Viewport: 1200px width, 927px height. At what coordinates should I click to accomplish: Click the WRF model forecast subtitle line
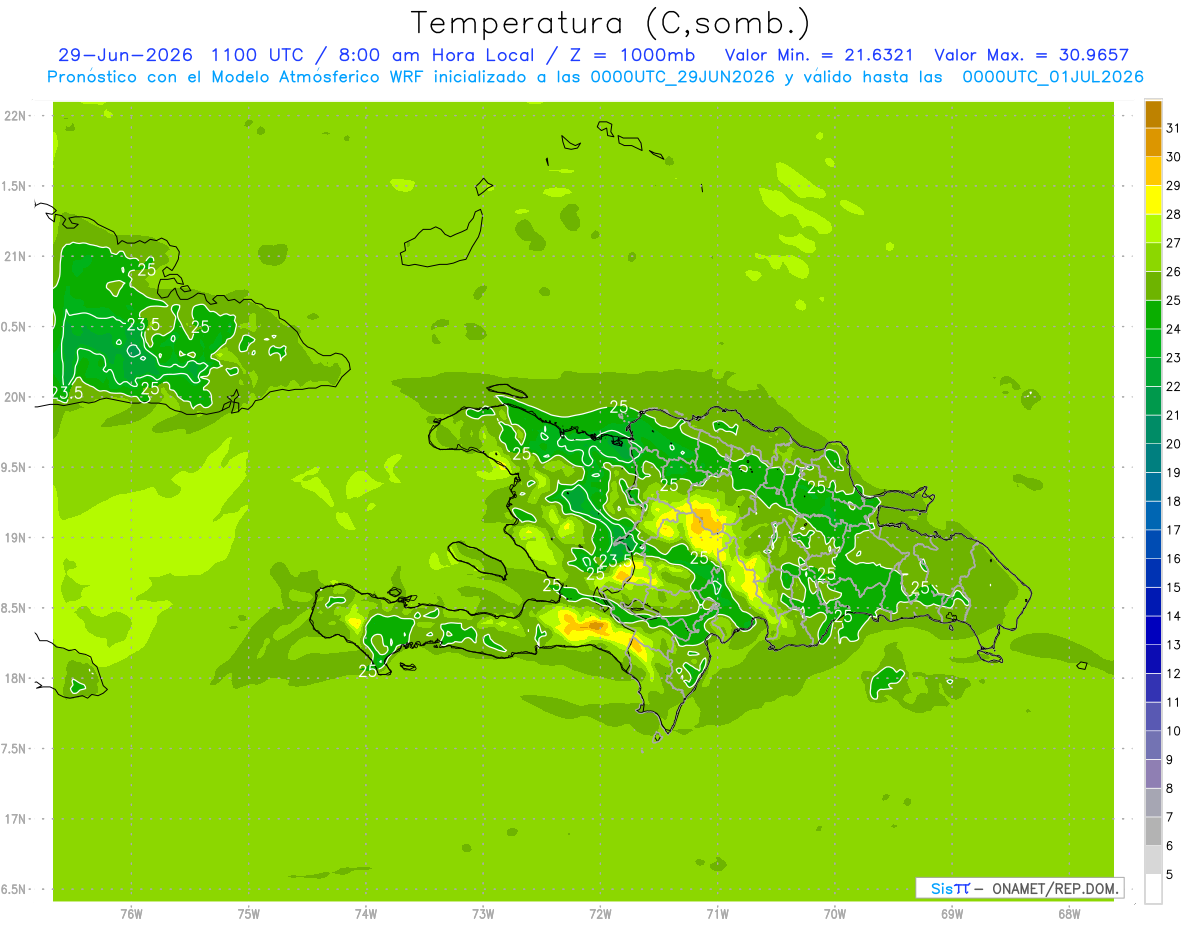pos(595,77)
